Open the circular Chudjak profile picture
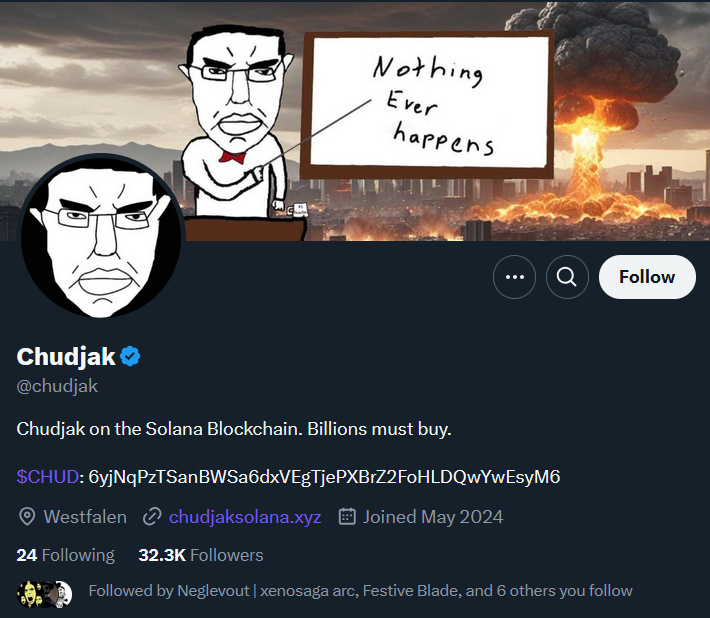 pos(101,236)
